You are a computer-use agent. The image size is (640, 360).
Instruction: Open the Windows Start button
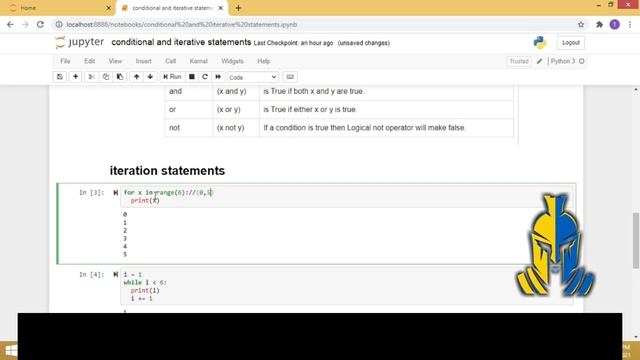click(10, 351)
